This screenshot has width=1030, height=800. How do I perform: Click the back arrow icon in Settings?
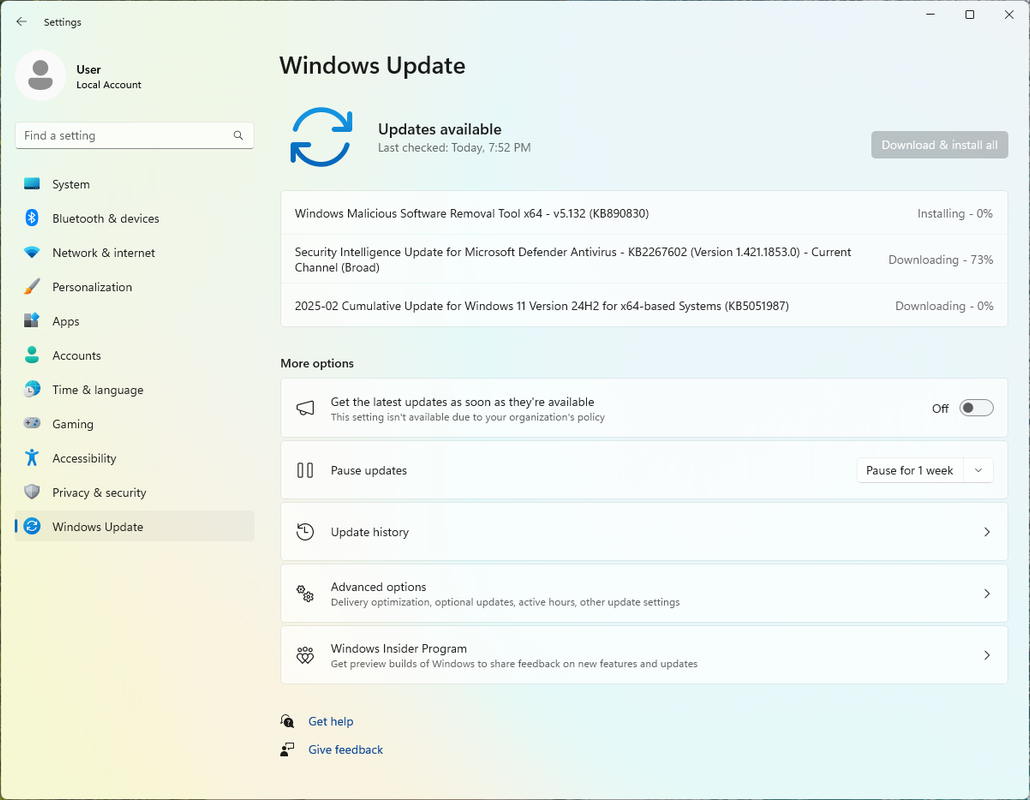tap(22, 22)
